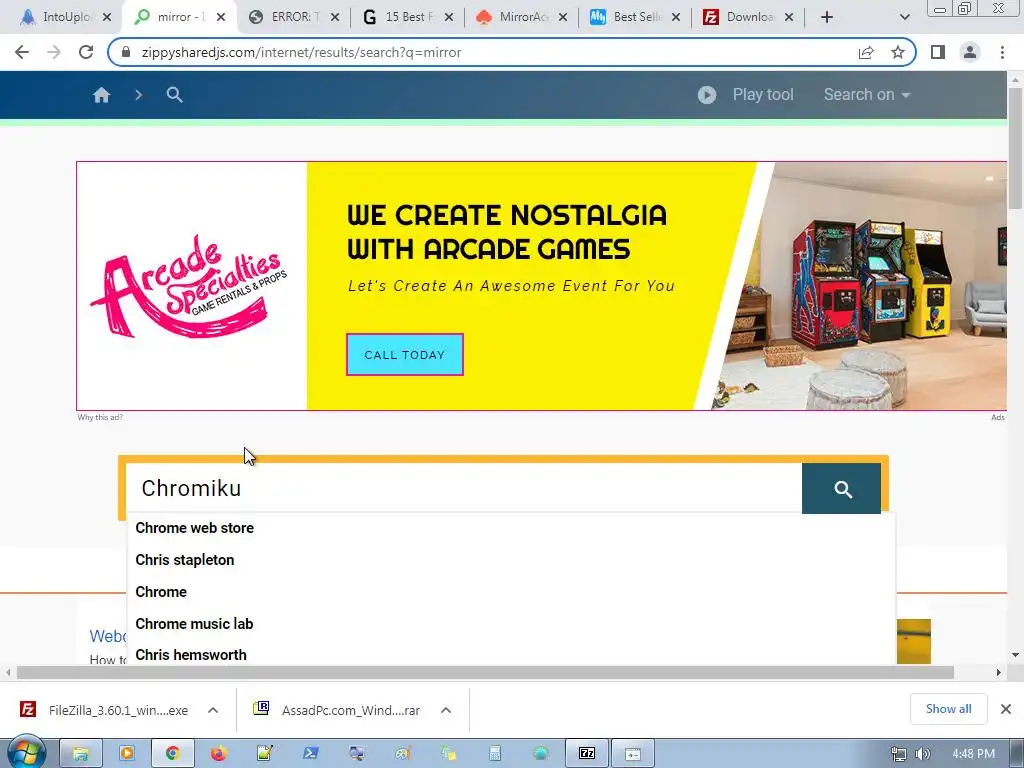This screenshot has width=1024, height=768.
Task: Open the calculator taskbar icon
Action: (495, 754)
